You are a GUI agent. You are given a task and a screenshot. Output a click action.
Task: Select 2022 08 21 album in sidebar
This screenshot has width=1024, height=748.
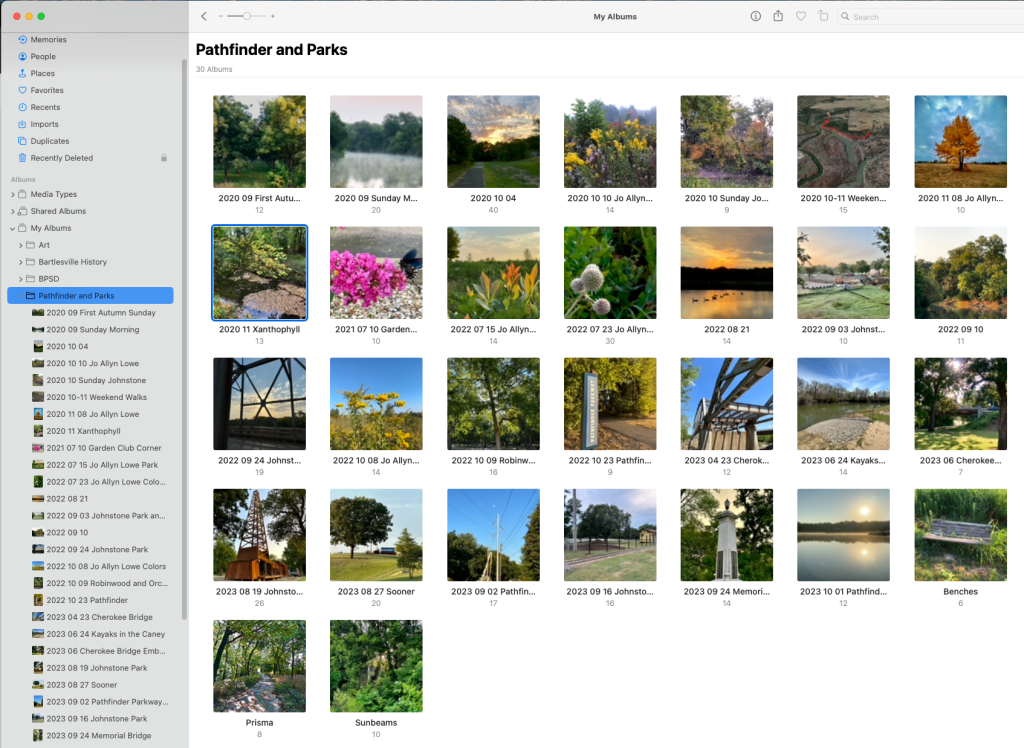67,499
